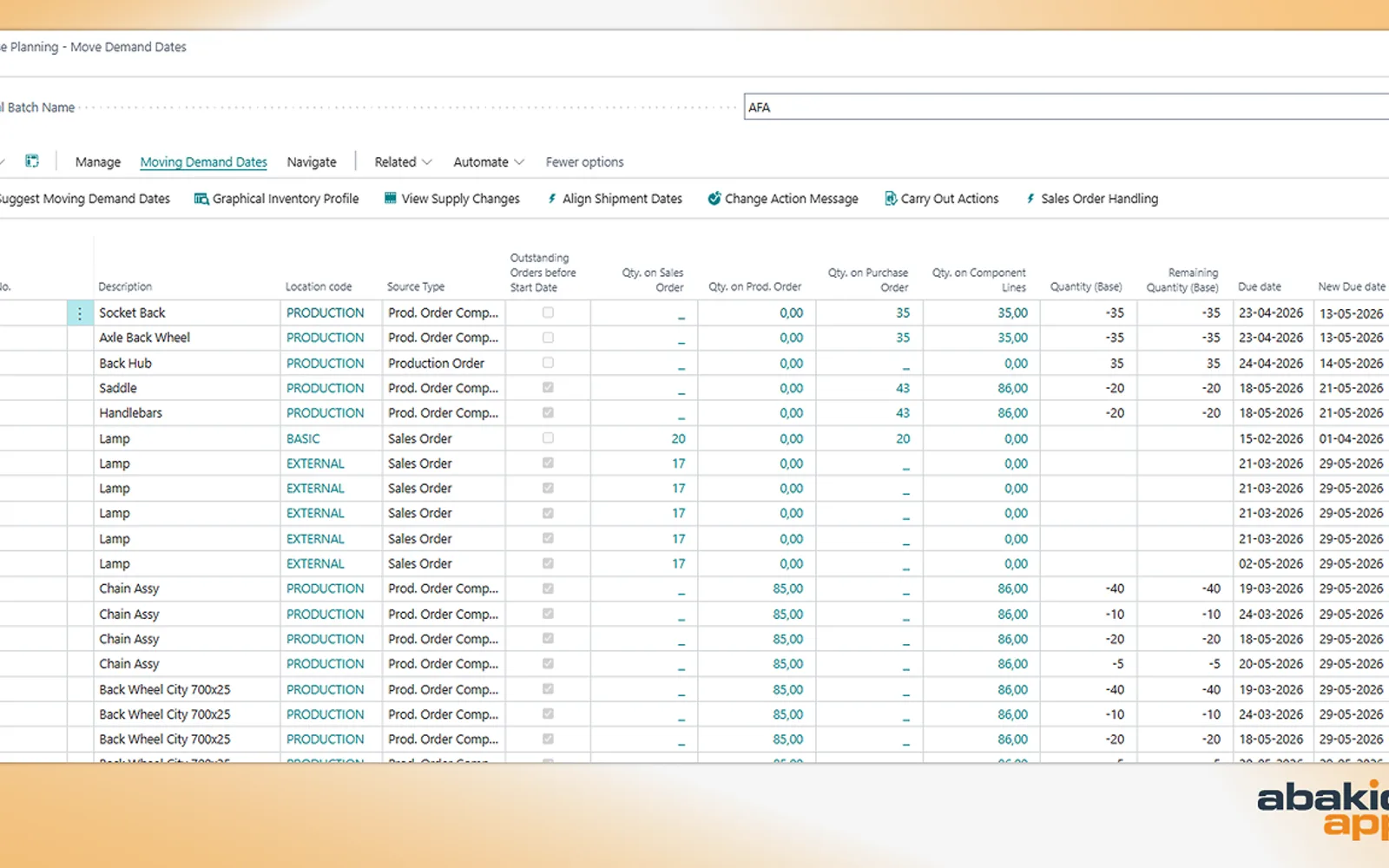Click the Location code column header
The height and width of the screenshot is (868, 1389).
click(x=319, y=286)
